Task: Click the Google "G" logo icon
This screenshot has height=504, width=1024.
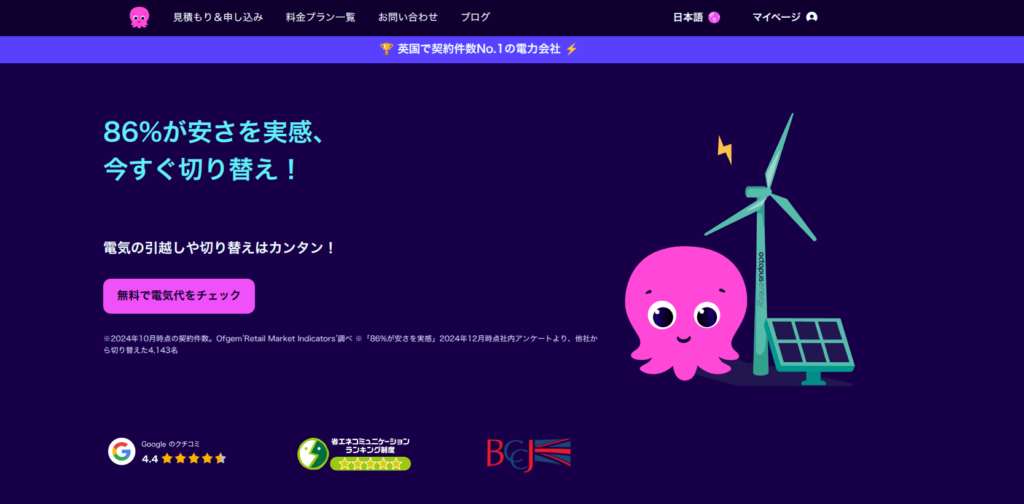Action: click(x=122, y=452)
